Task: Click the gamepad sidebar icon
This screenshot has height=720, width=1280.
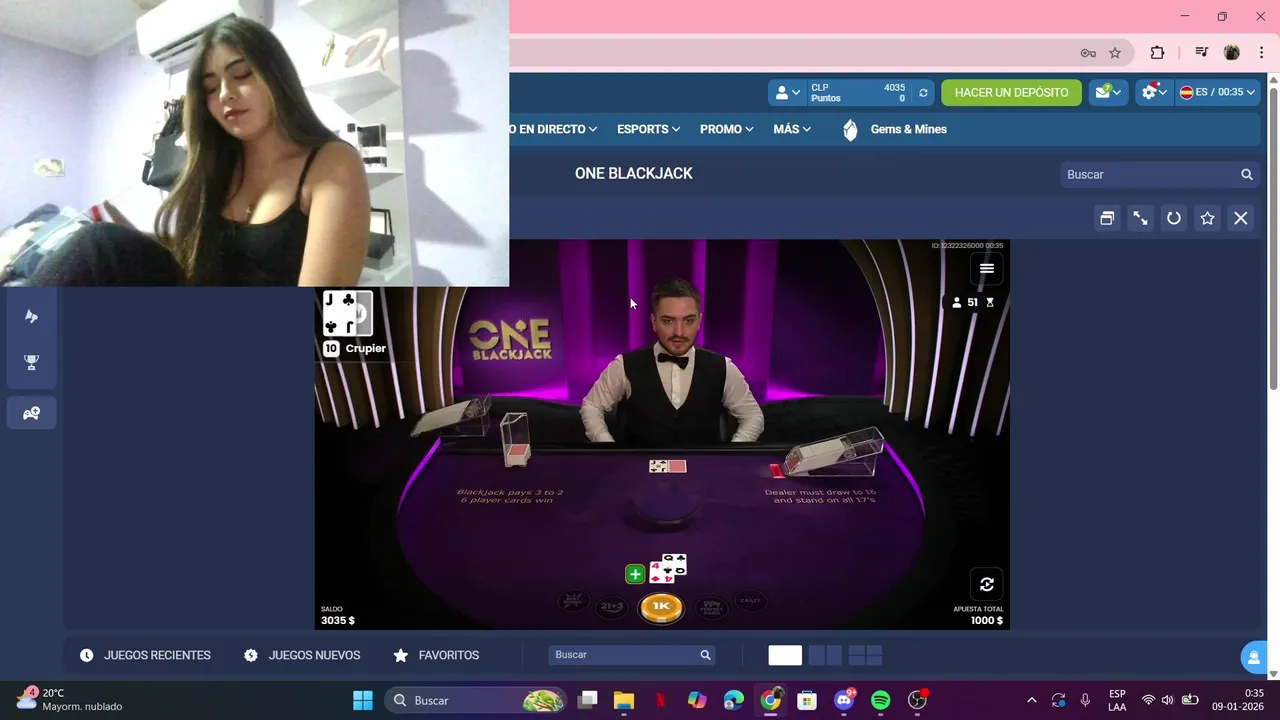Action: pyautogui.click(x=32, y=413)
